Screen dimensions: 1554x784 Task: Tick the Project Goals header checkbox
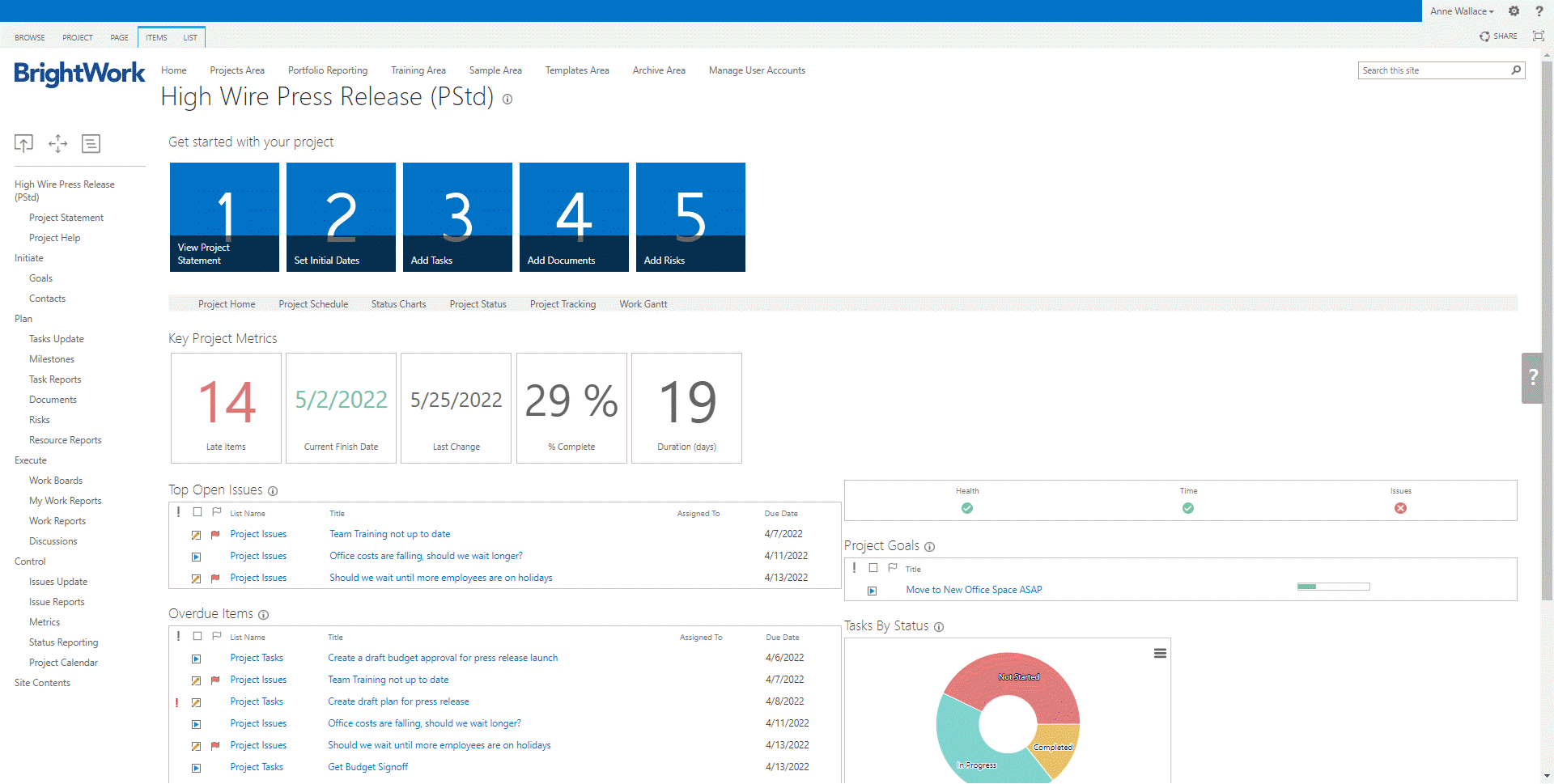coord(873,568)
